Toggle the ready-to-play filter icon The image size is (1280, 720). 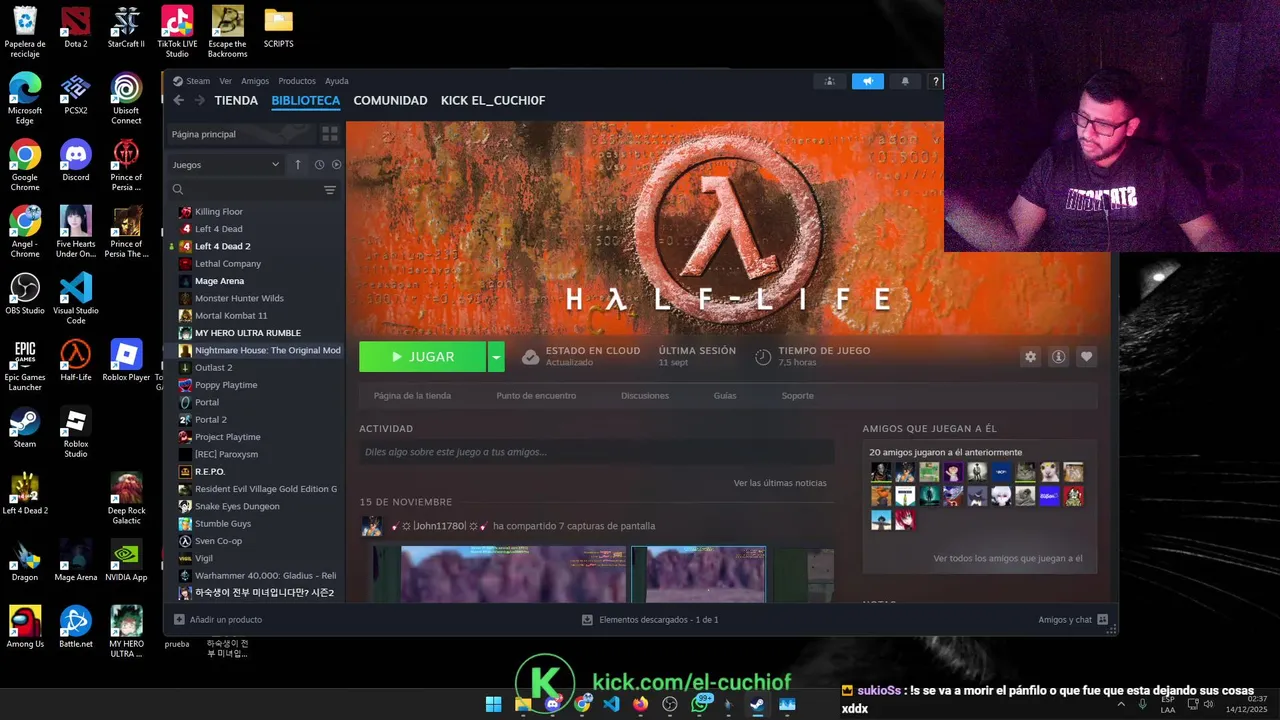pyautogui.click(x=336, y=165)
